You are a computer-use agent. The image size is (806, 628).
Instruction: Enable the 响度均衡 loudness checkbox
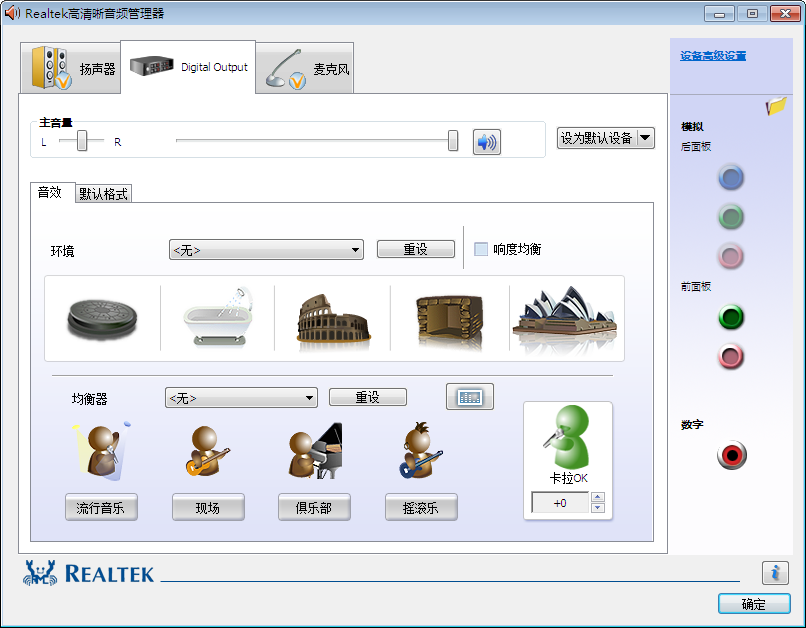click(x=482, y=248)
